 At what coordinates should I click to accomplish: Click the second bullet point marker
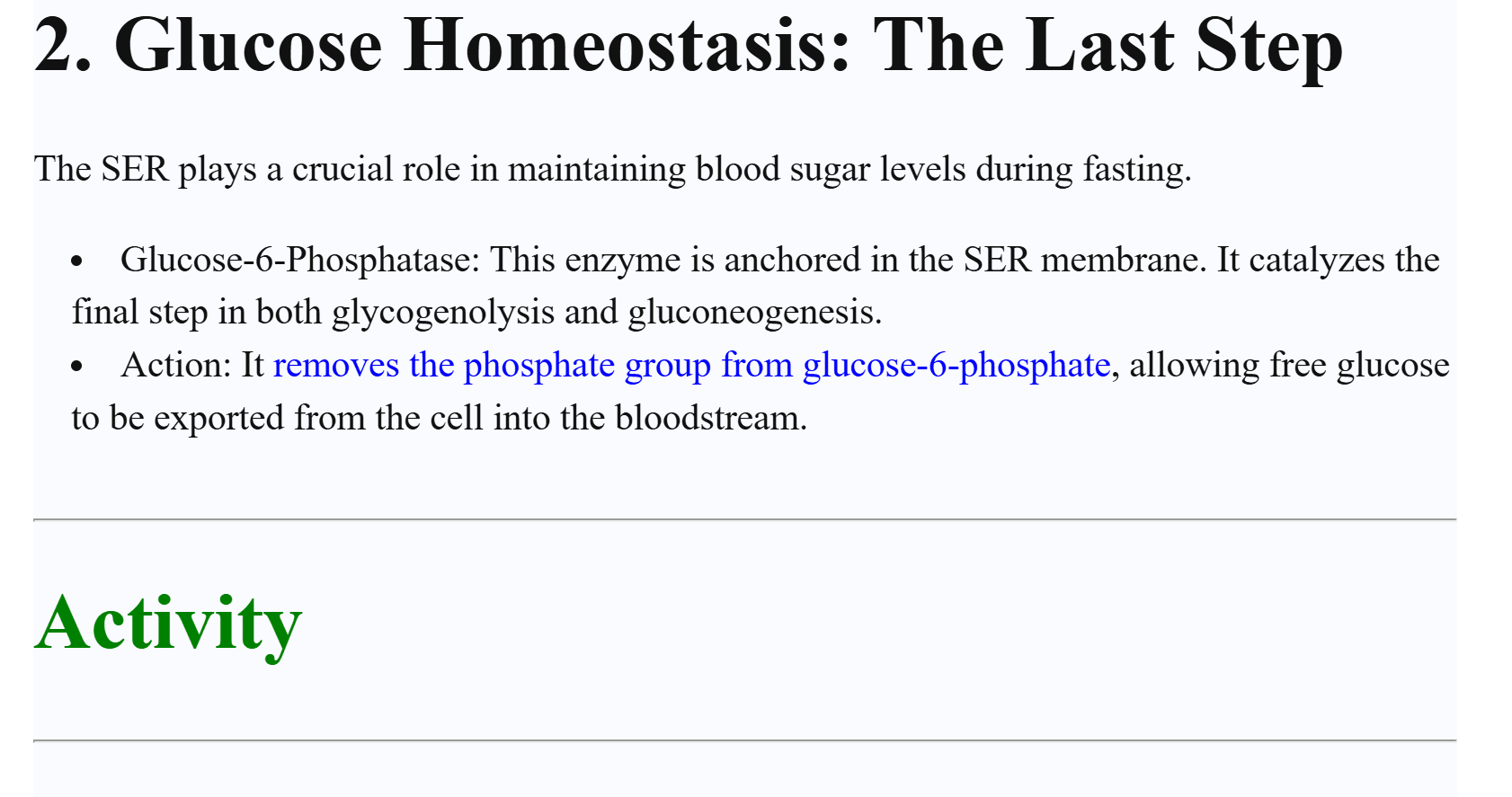point(77,367)
